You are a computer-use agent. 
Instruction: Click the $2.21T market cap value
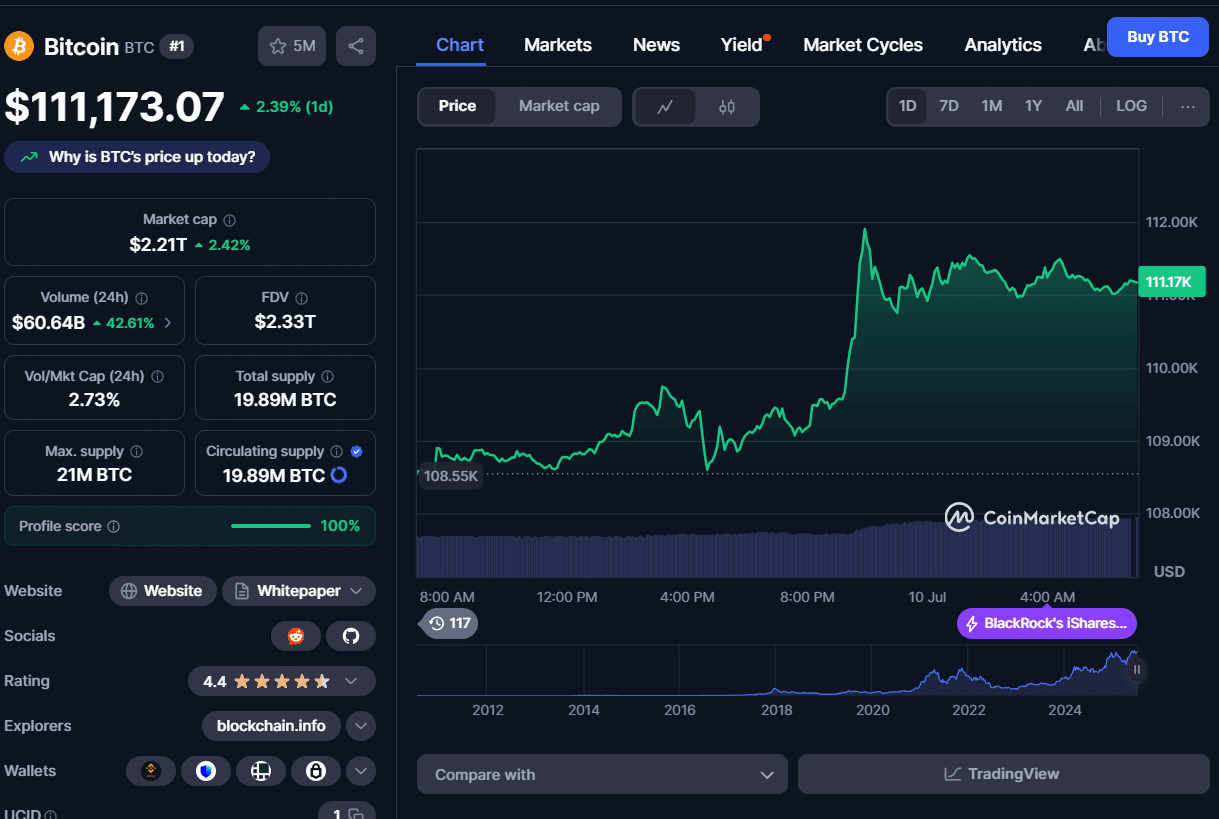158,244
